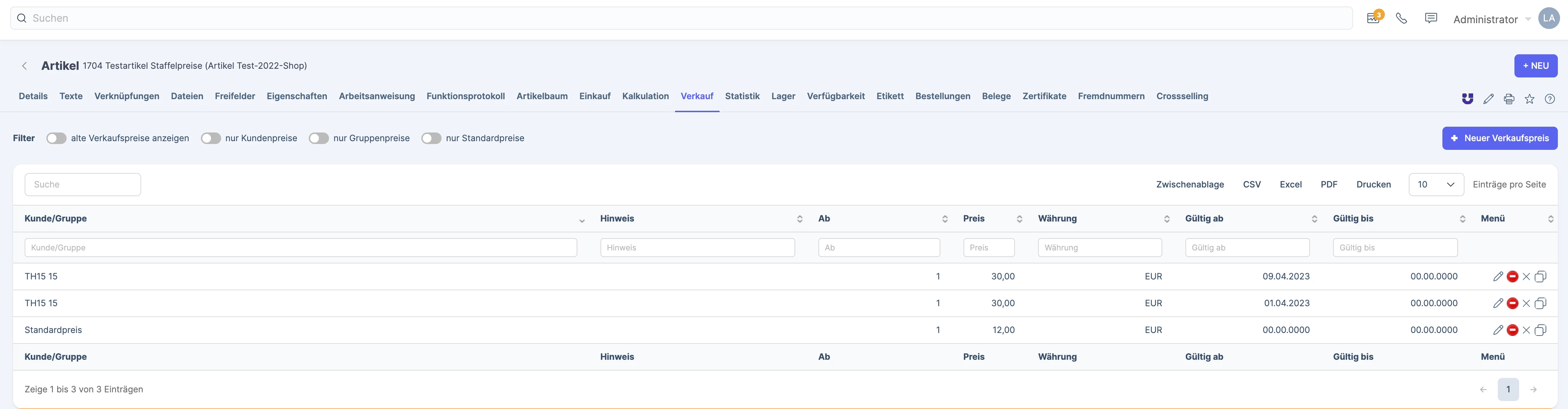Export table as PDF
Screen dimensions: 1568x409
pos(1329,185)
